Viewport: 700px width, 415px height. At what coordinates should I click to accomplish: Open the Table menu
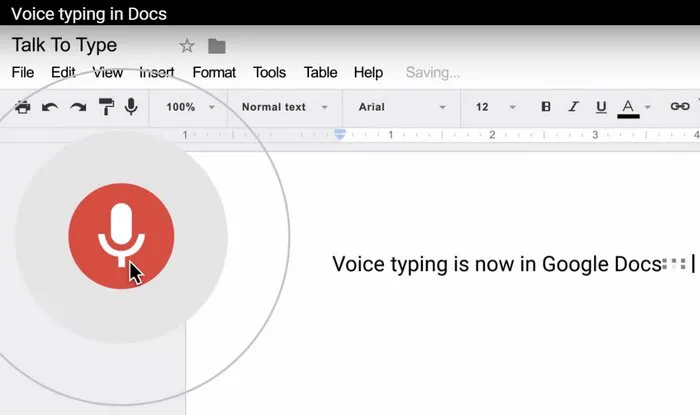click(320, 72)
